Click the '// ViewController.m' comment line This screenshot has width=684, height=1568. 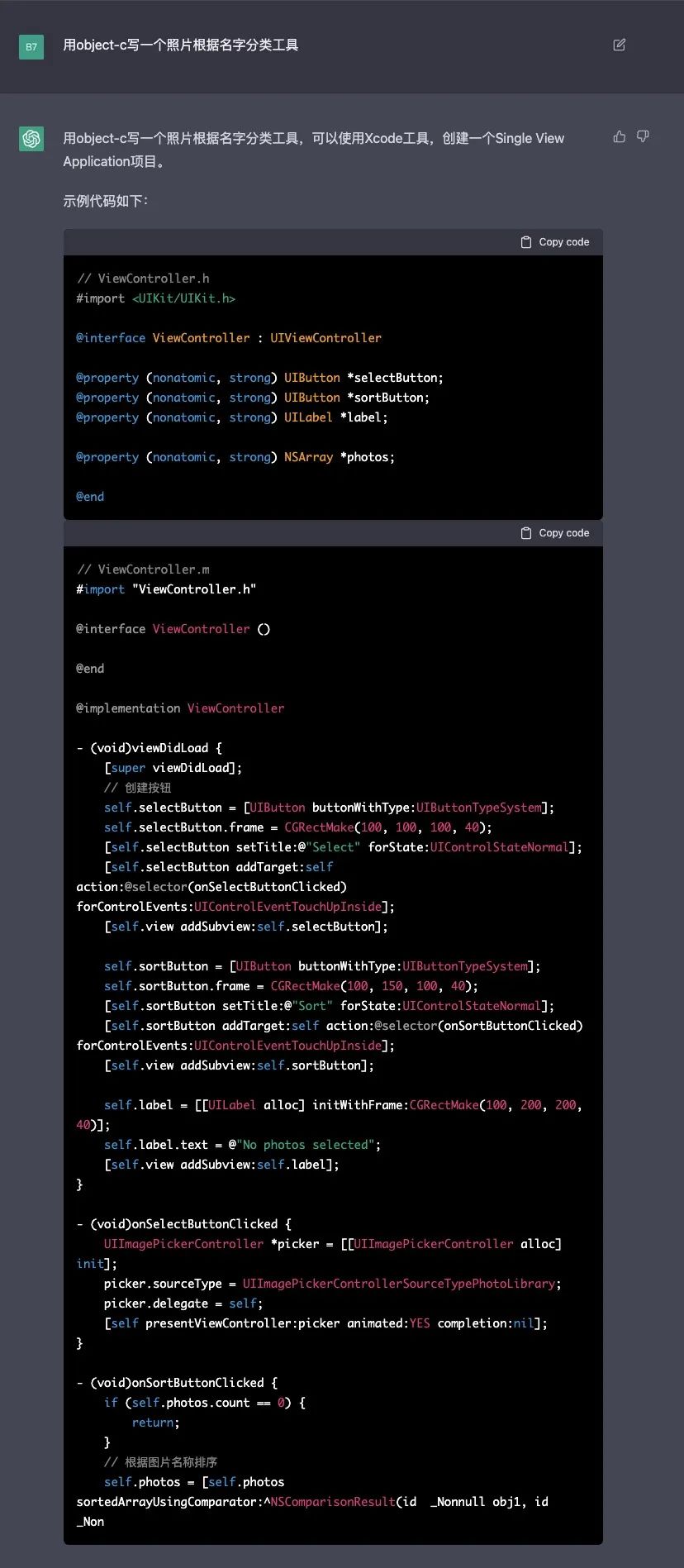pos(143,570)
